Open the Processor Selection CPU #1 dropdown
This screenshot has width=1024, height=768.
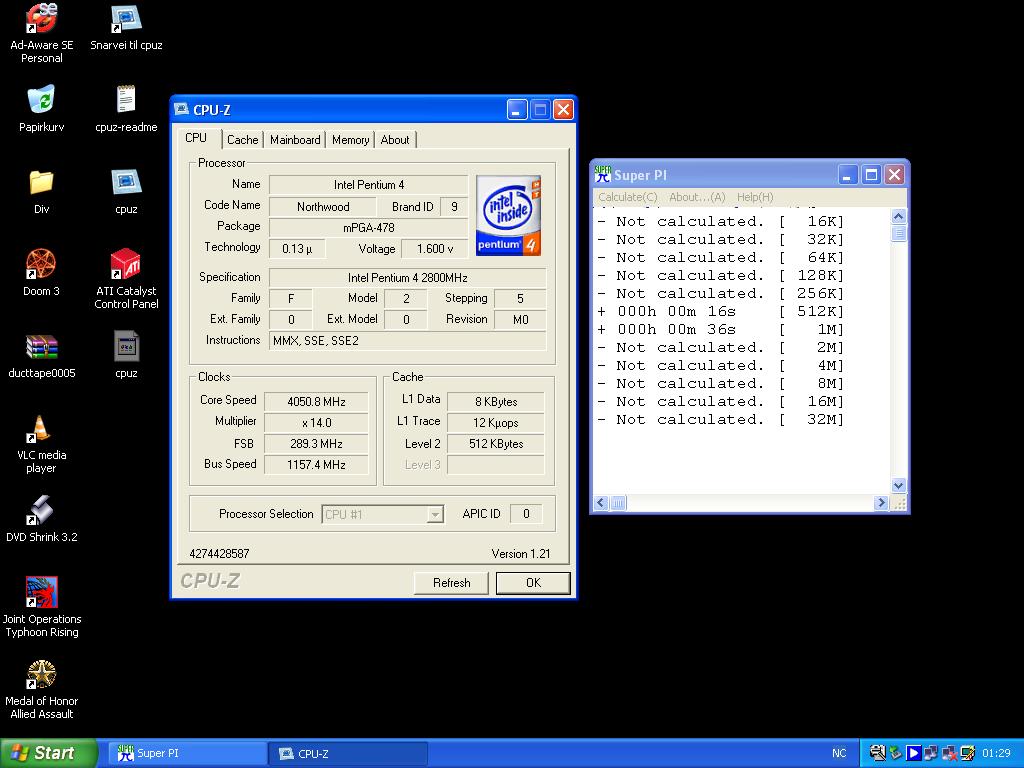point(383,515)
